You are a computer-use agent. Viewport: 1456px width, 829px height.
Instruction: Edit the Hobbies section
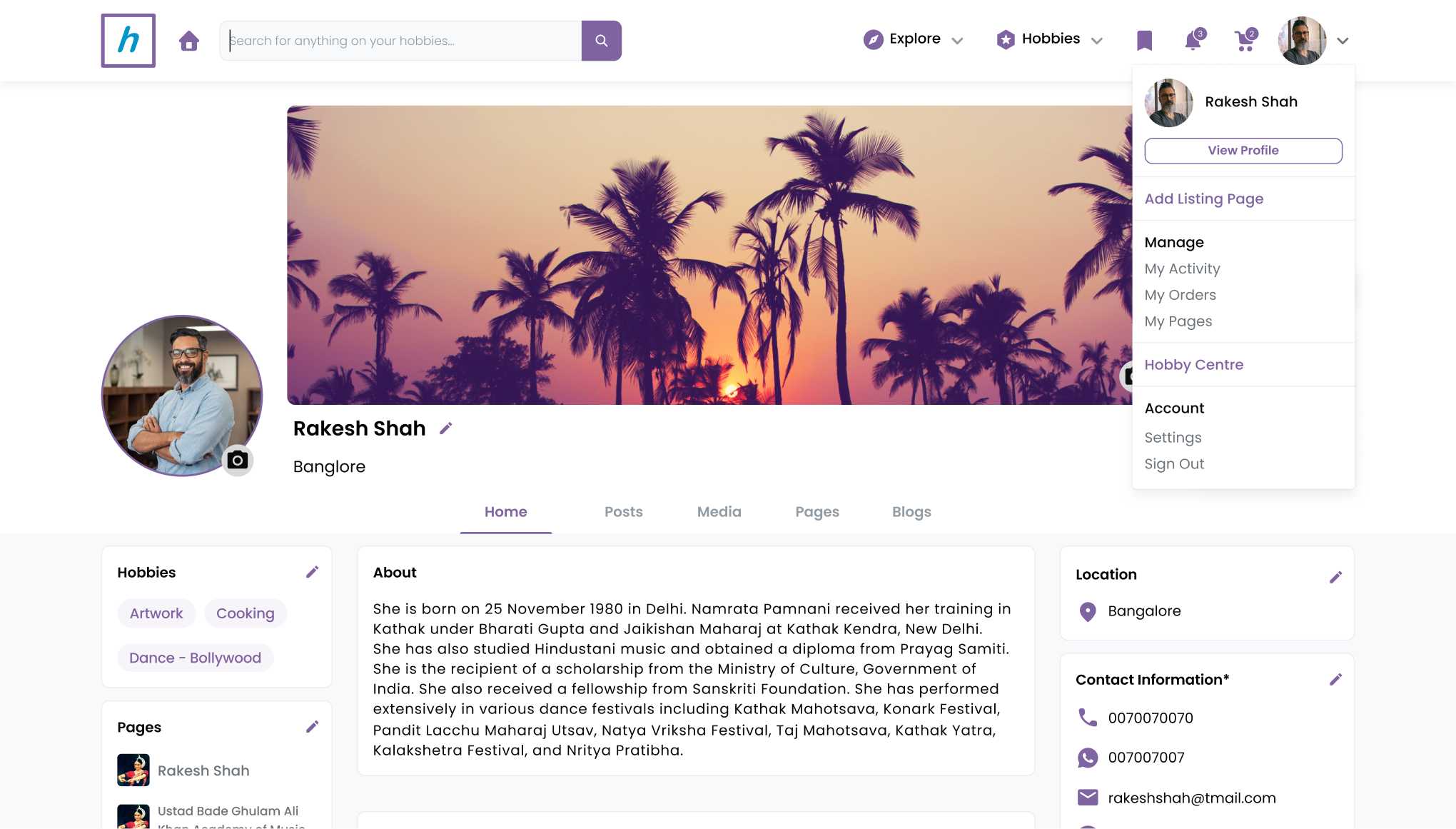tap(312, 572)
